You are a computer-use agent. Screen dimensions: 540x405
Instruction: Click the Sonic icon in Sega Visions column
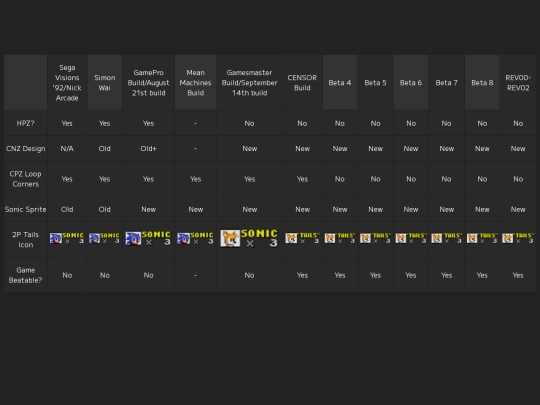coord(67,238)
